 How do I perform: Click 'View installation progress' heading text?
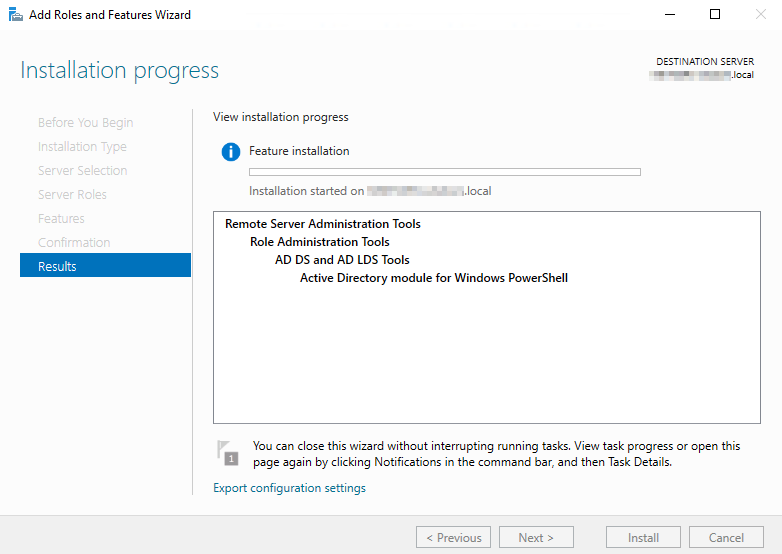point(281,117)
